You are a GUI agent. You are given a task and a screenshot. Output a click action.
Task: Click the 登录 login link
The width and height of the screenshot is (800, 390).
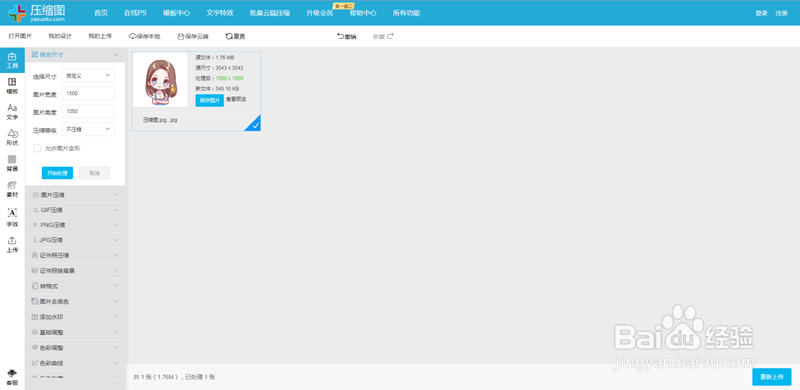761,13
